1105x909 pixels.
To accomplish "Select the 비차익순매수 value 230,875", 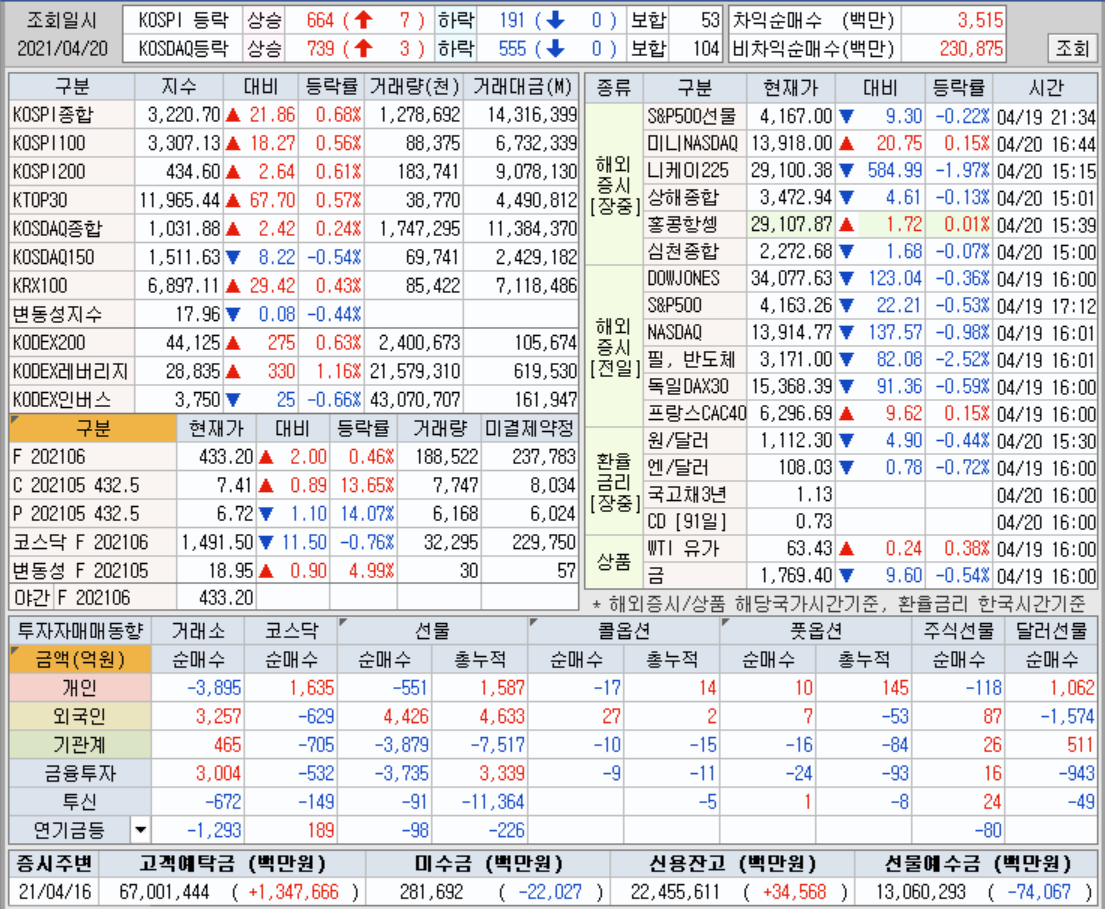I will click(971, 49).
